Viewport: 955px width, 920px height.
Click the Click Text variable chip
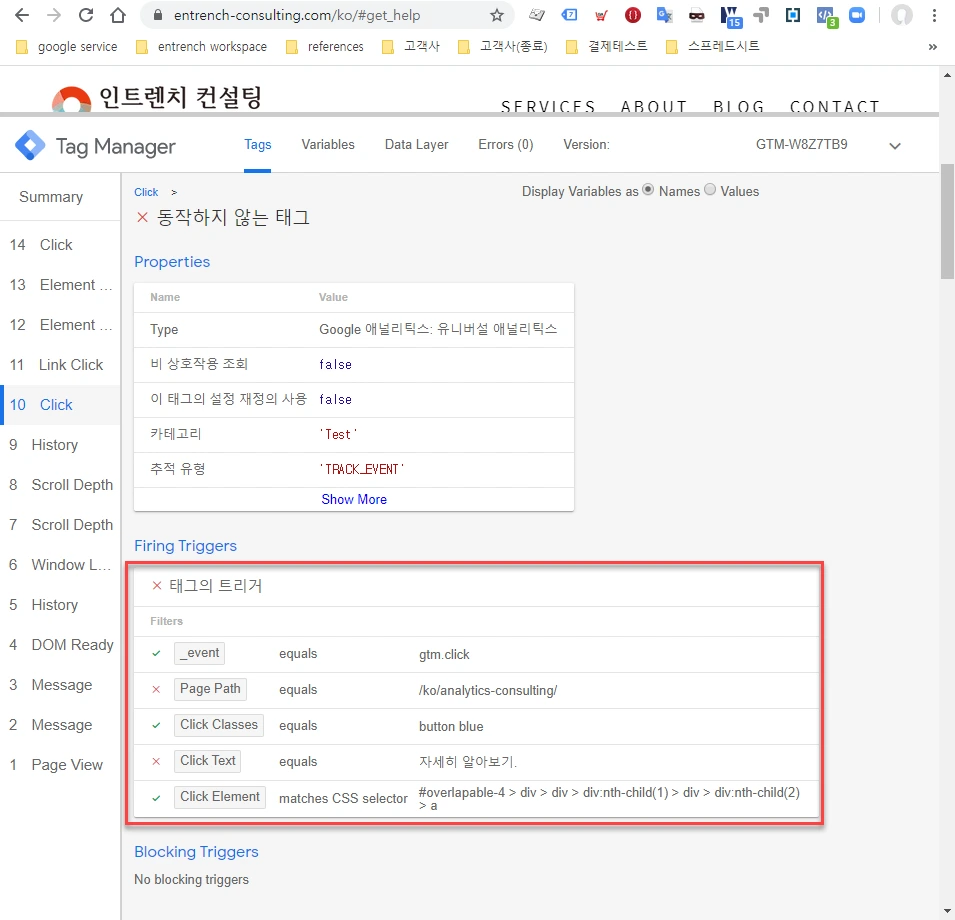coord(208,761)
